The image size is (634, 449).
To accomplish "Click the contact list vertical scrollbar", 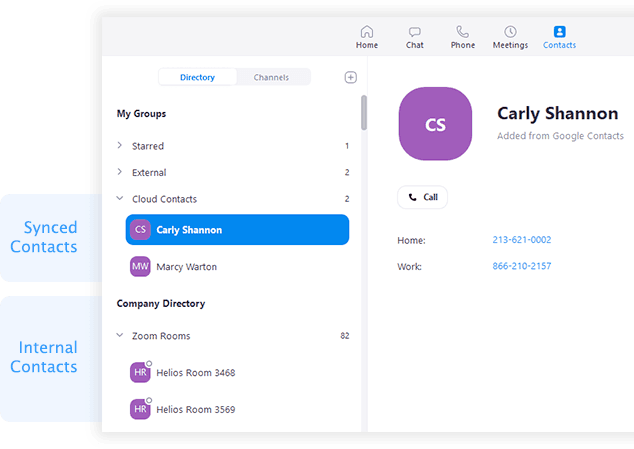I will point(363,112).
